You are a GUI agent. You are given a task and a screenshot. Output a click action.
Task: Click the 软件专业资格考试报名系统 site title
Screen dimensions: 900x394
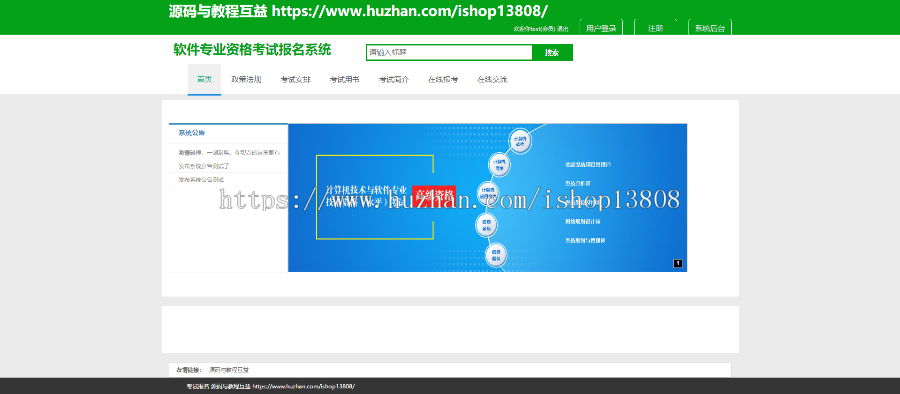(x=252, y=50)
